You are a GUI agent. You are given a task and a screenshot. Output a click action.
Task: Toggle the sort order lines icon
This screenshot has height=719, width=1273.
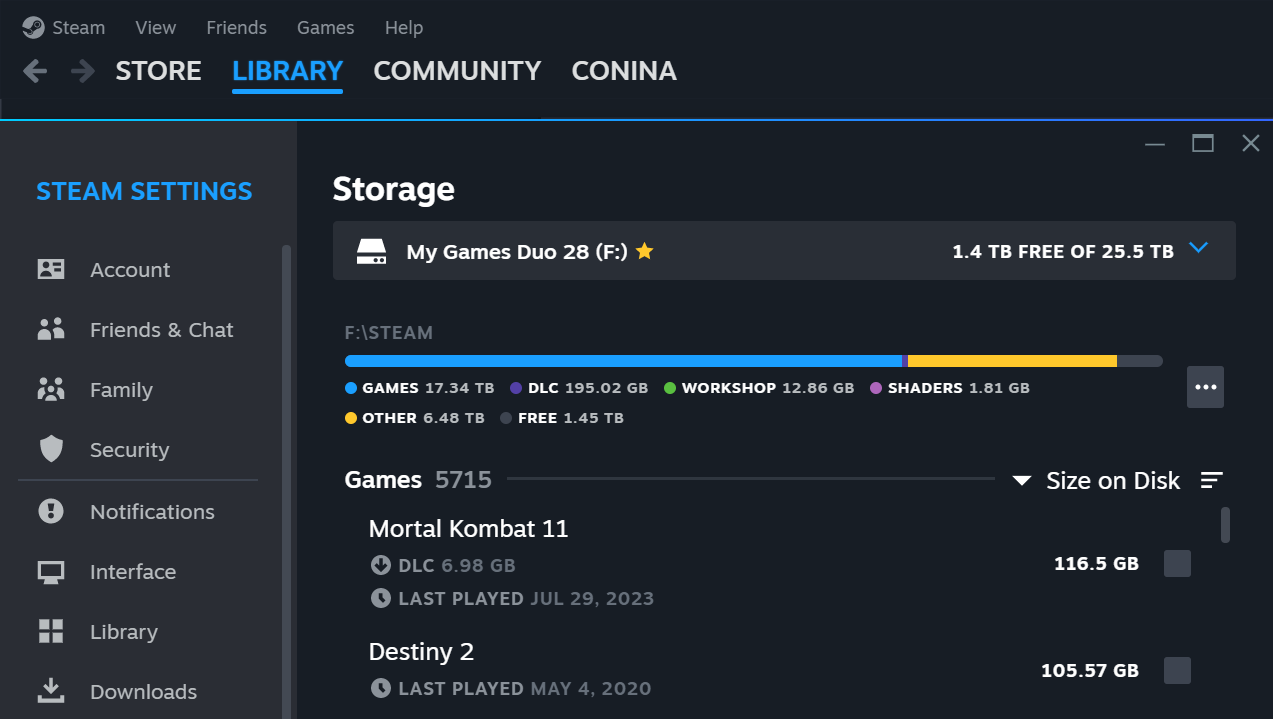click(x=1211, y=481)
